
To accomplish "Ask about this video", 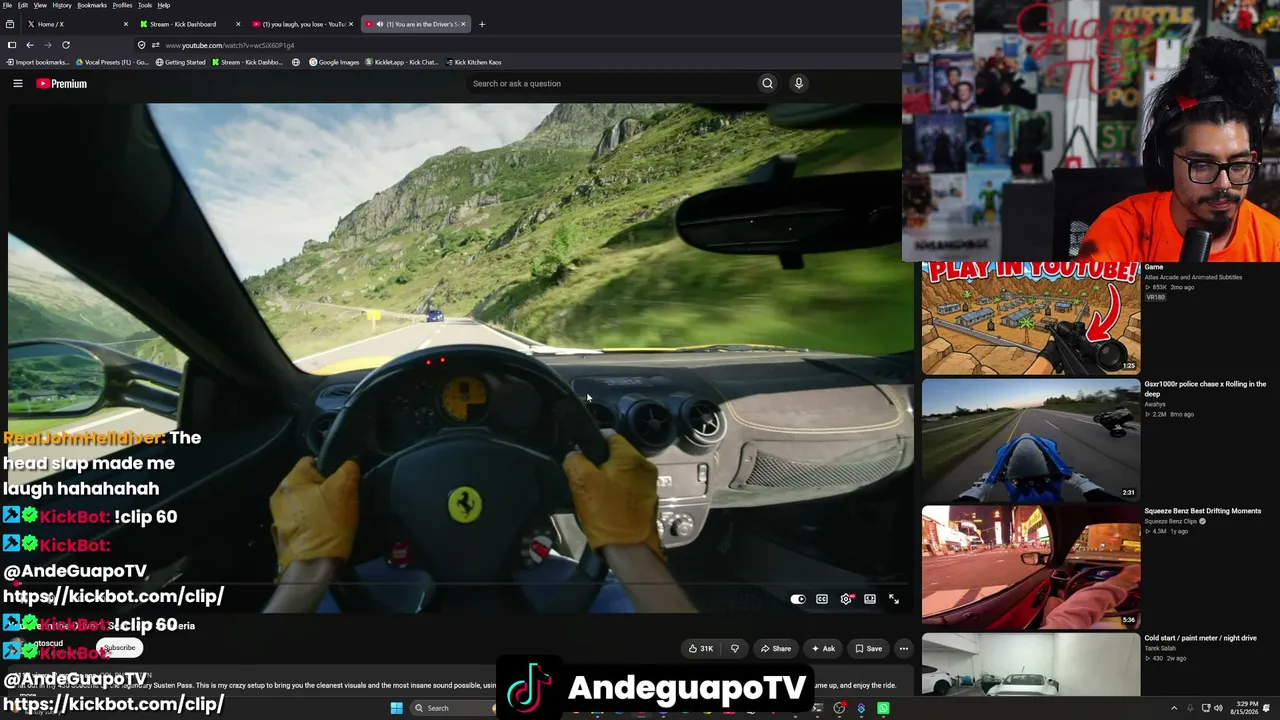I will [x=824, y=649].
